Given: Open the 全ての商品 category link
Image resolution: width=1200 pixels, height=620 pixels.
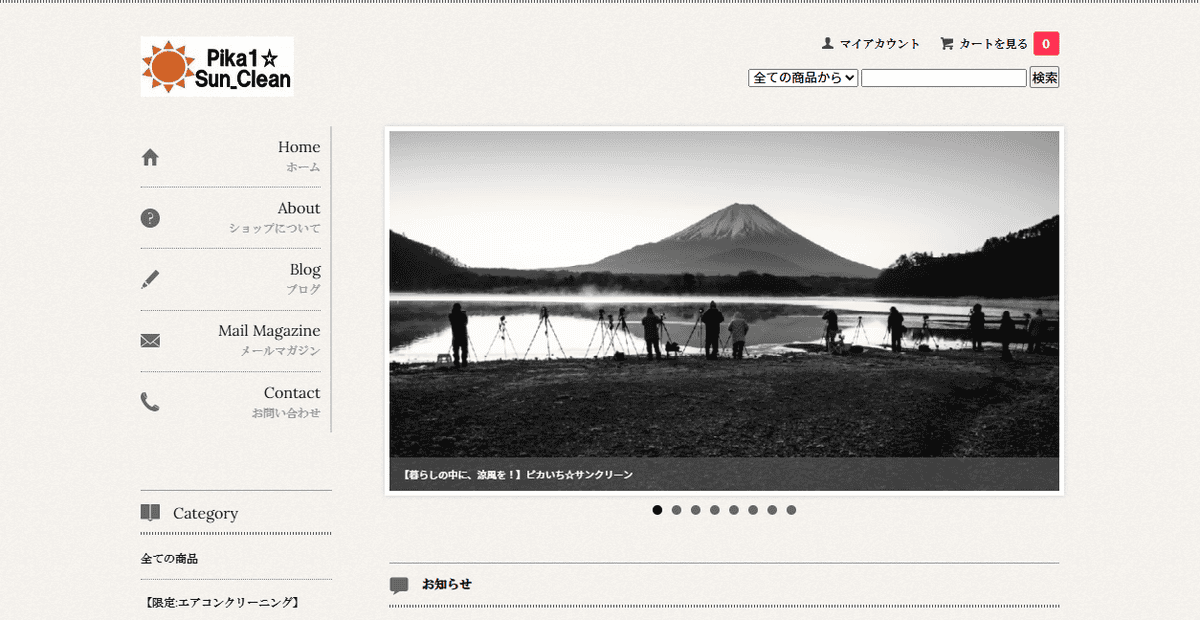Looking at the screenshot, I should [169, 559].
